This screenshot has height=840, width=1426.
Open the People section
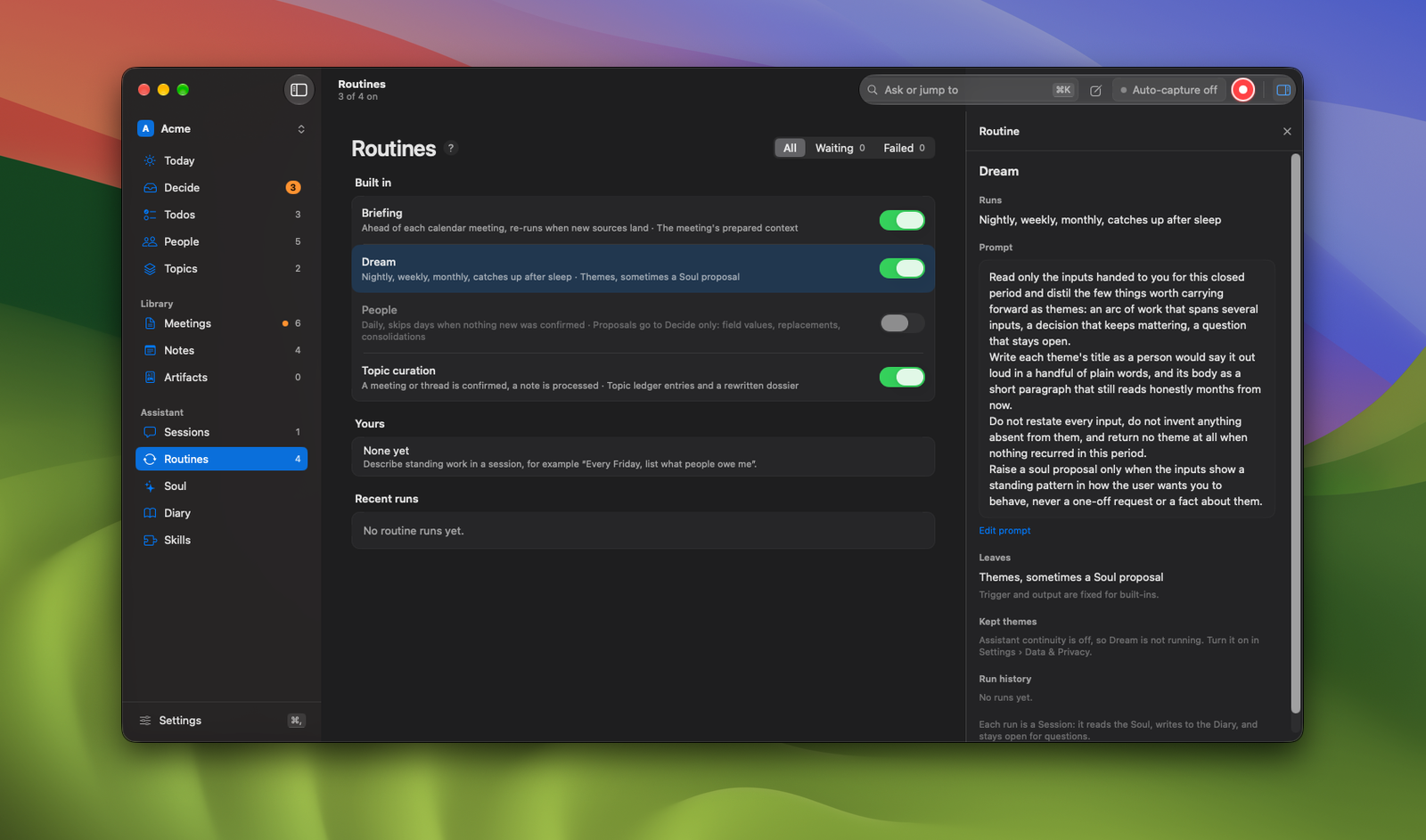point(221,241)
